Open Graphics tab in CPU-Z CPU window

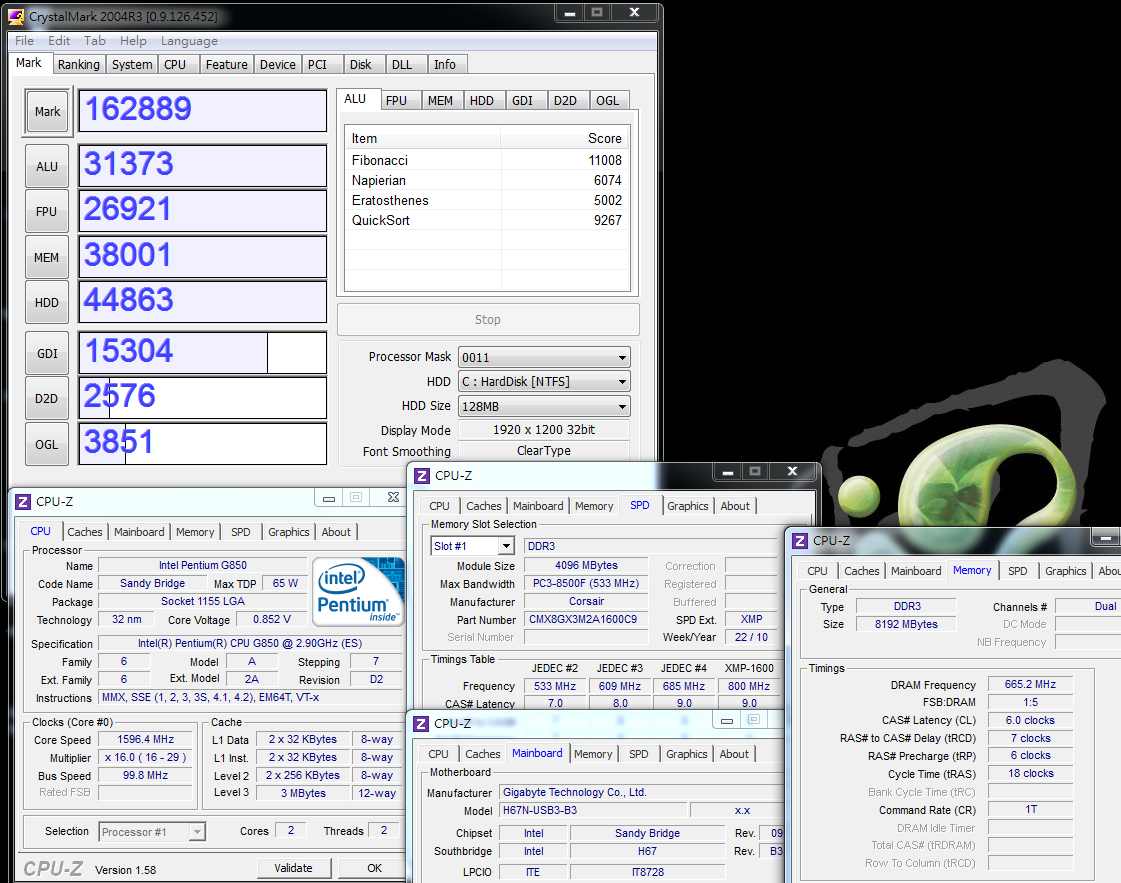coord(289,532)
